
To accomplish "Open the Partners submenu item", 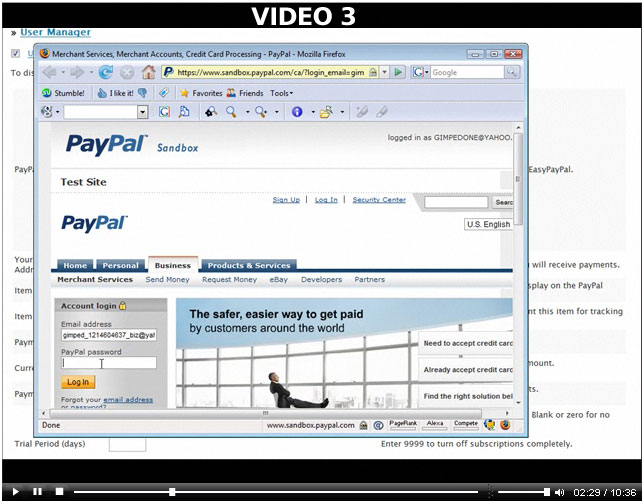I will click(370, 279).
